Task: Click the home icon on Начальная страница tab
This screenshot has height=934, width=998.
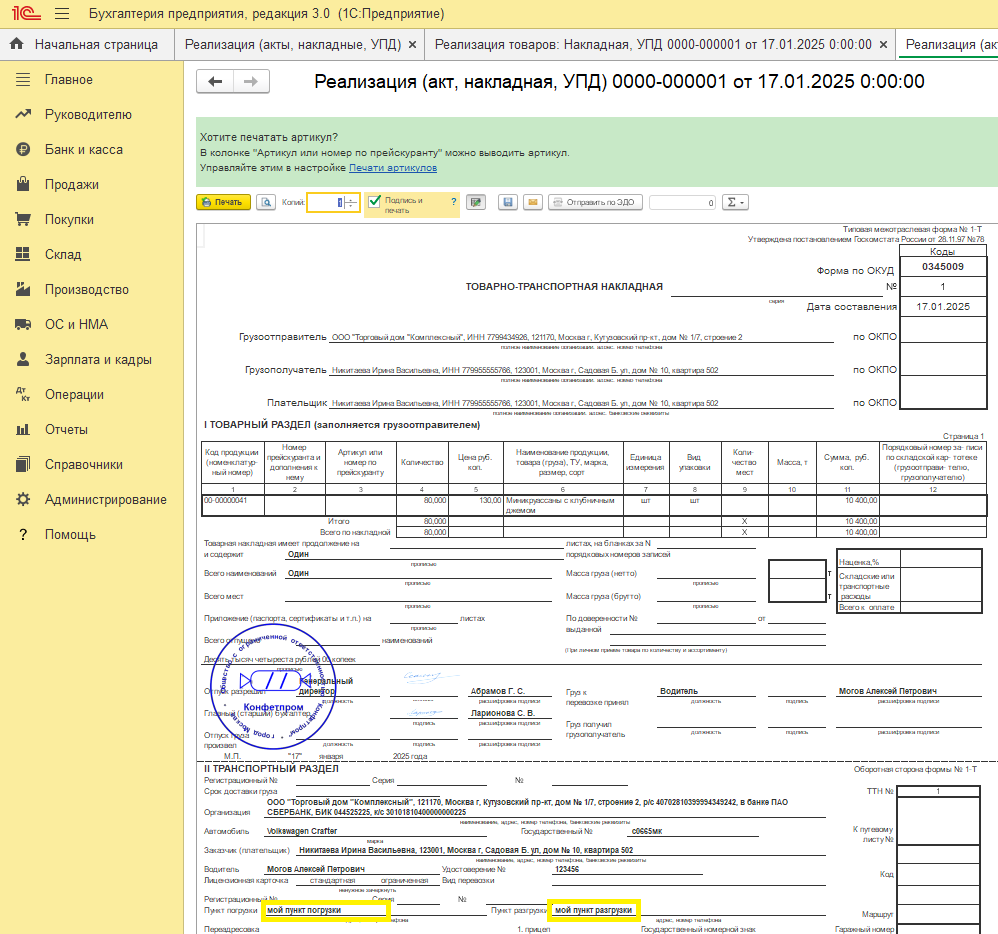Action: click(17, 44)
